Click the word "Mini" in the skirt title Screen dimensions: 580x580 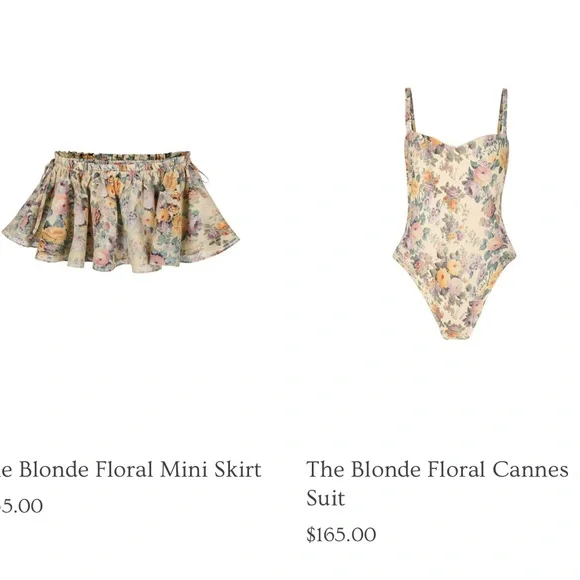tap(183, 469)
